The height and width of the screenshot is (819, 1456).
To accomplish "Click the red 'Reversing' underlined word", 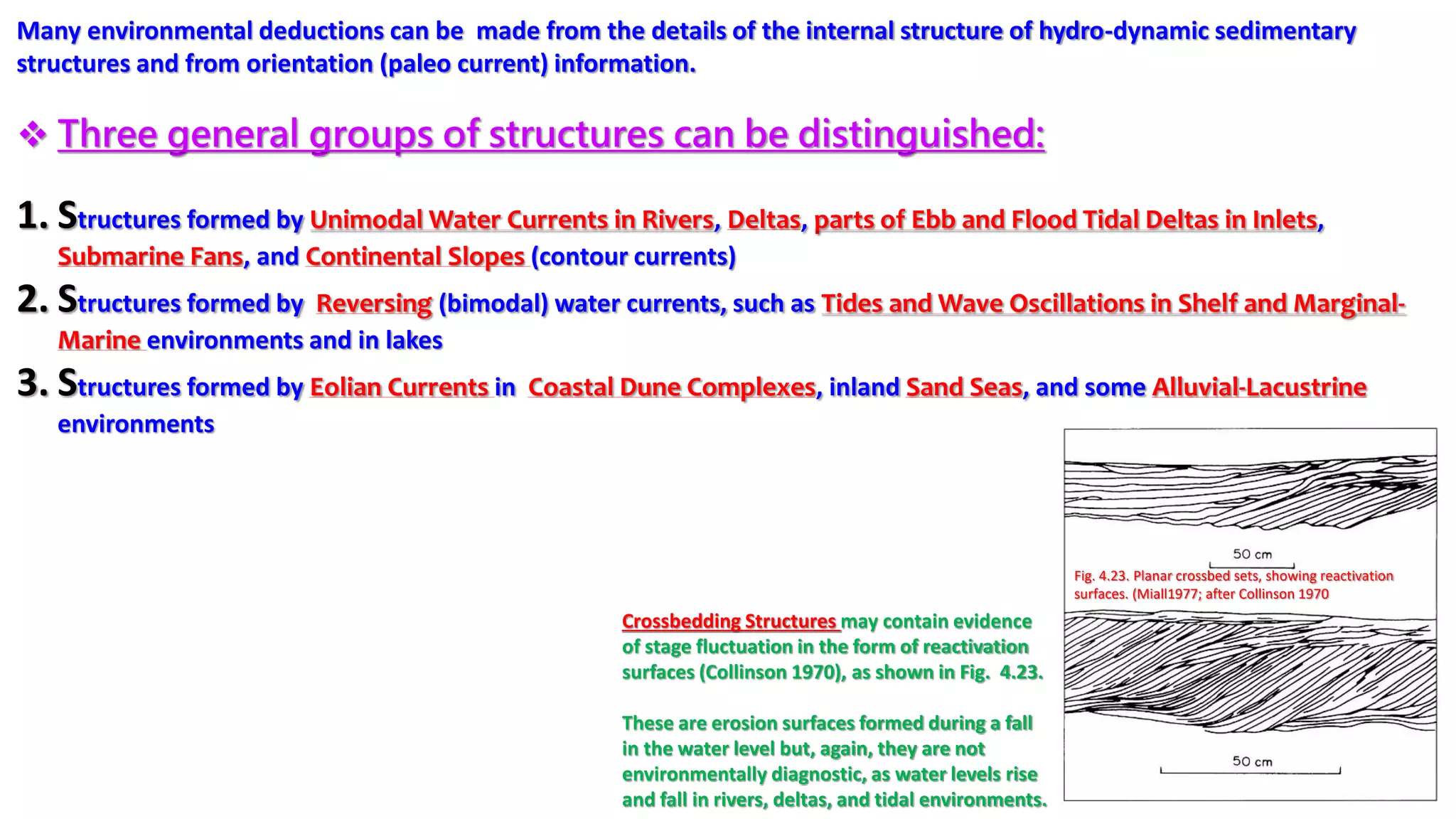I will click(x=373, y=304).
